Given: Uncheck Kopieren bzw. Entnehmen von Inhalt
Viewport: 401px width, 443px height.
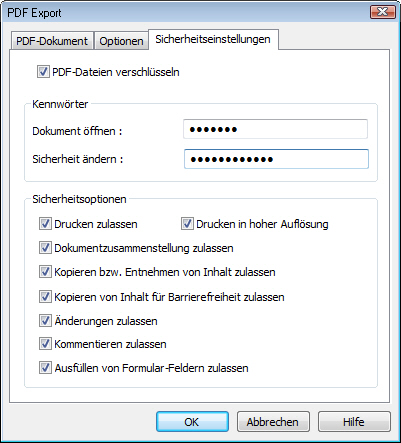Looking at the screenshot, I should click(45, 272).
